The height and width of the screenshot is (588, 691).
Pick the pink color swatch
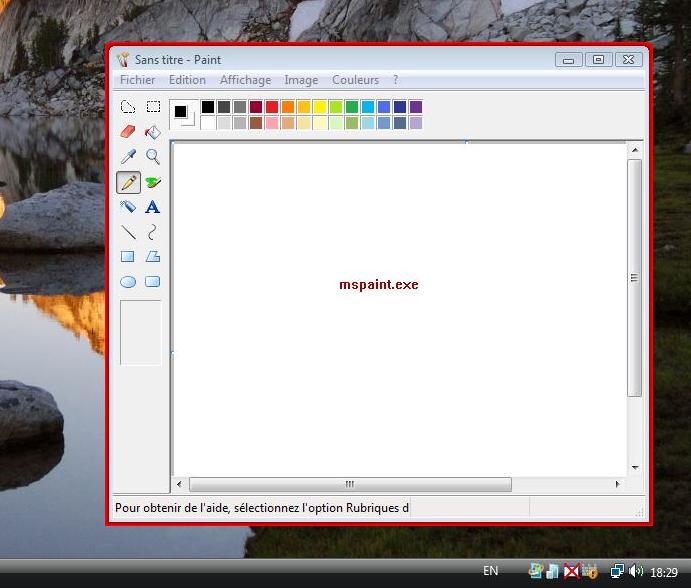click(272, 123)
